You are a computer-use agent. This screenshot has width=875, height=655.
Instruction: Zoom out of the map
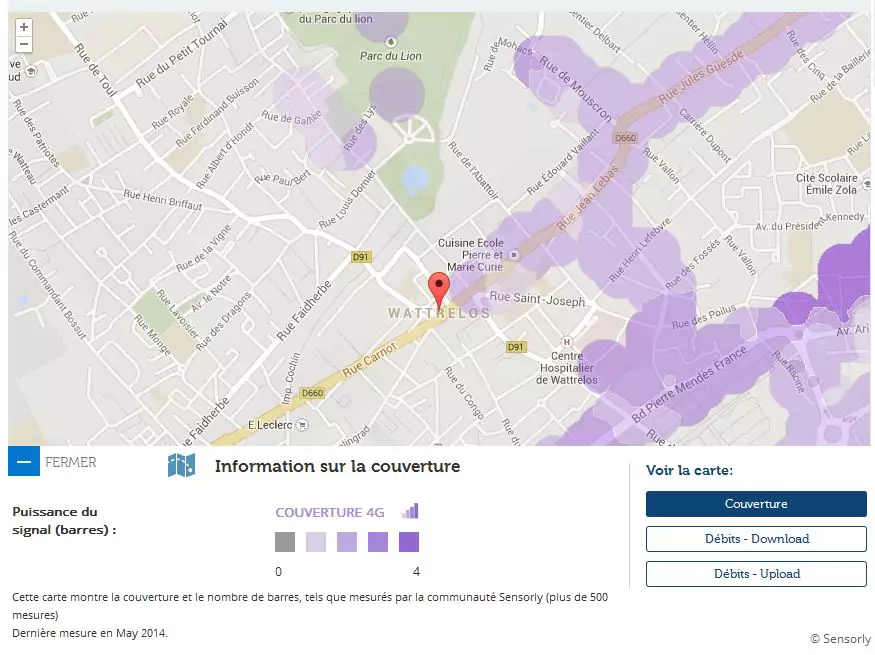[24, 45]
